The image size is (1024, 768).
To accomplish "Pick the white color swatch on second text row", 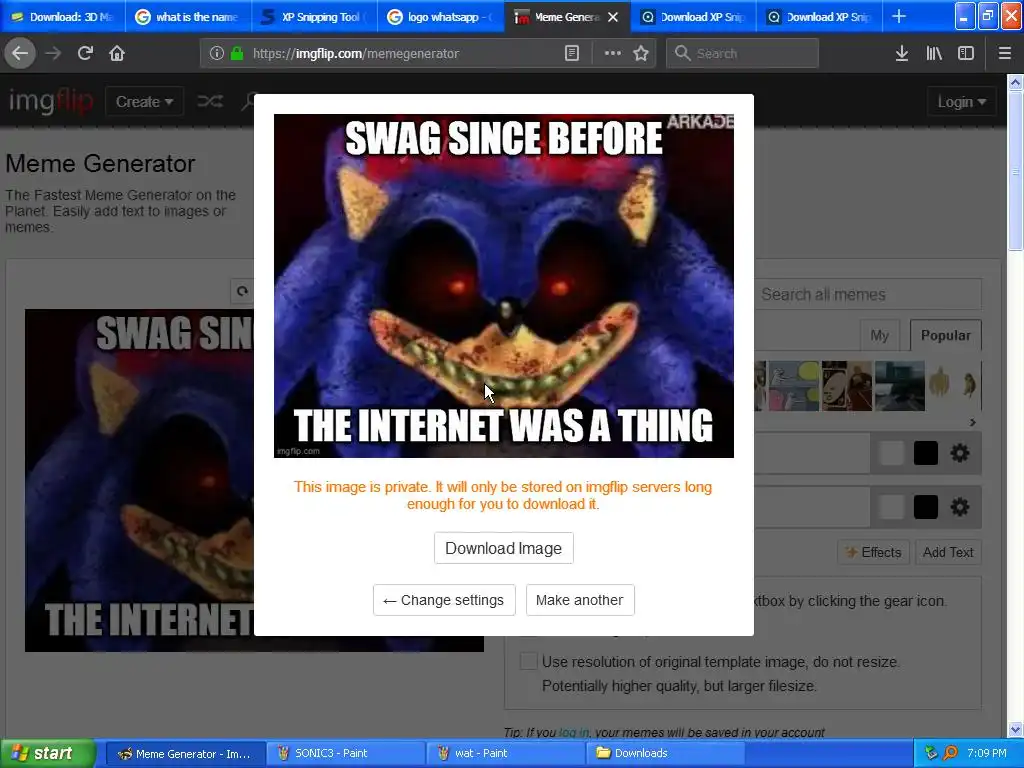I will [x=891, y=507].
